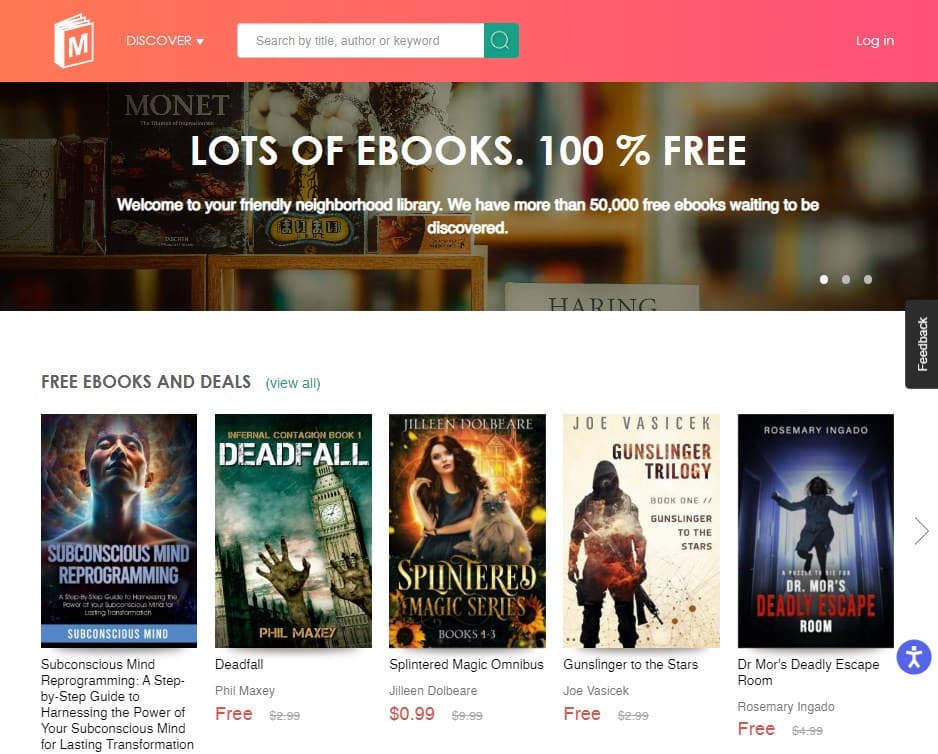Click the next arrow of book carousel
The width and height of the screenshot is (938, 754).
pos(921,531)
